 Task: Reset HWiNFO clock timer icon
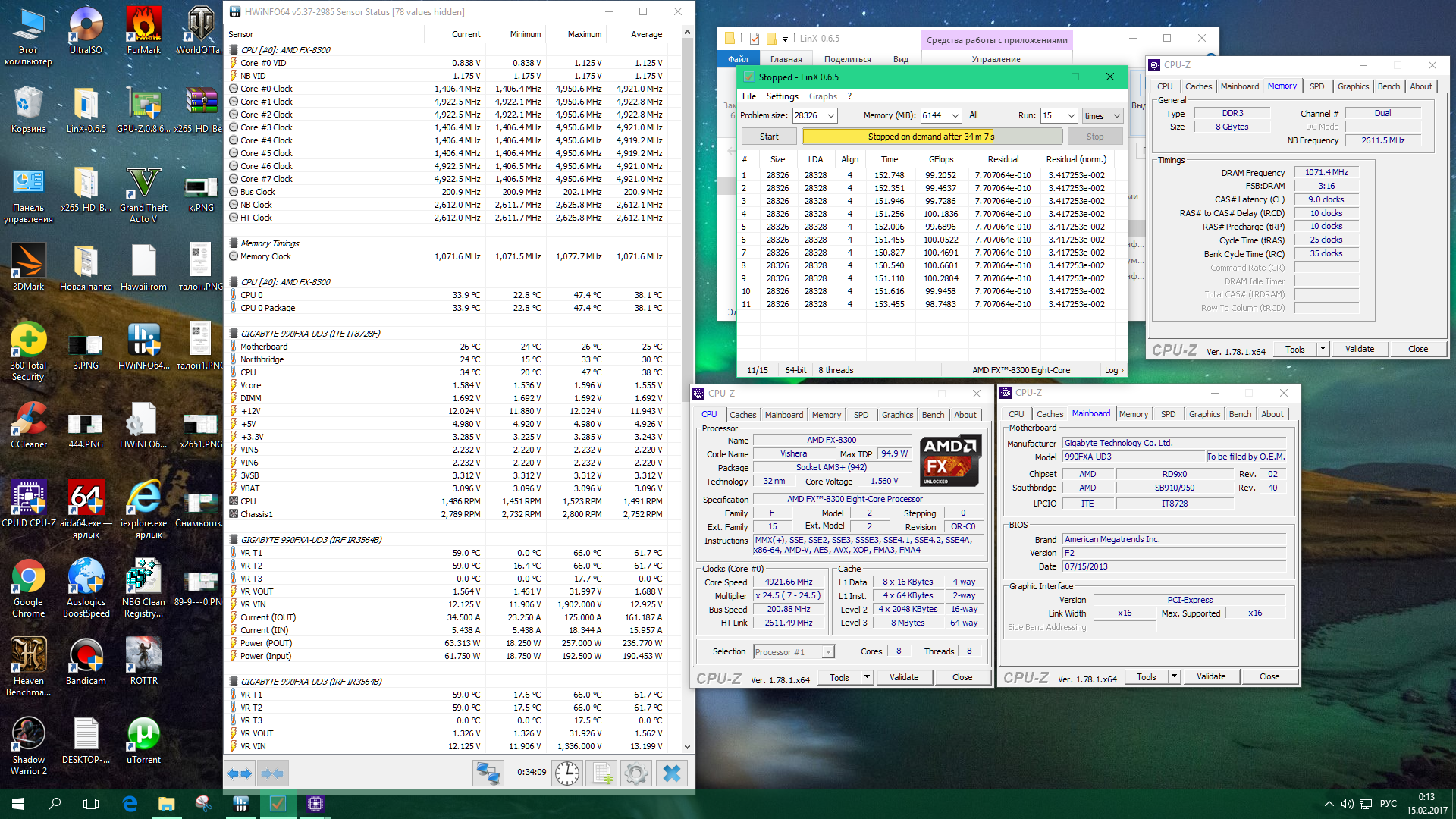coord(566,773)
